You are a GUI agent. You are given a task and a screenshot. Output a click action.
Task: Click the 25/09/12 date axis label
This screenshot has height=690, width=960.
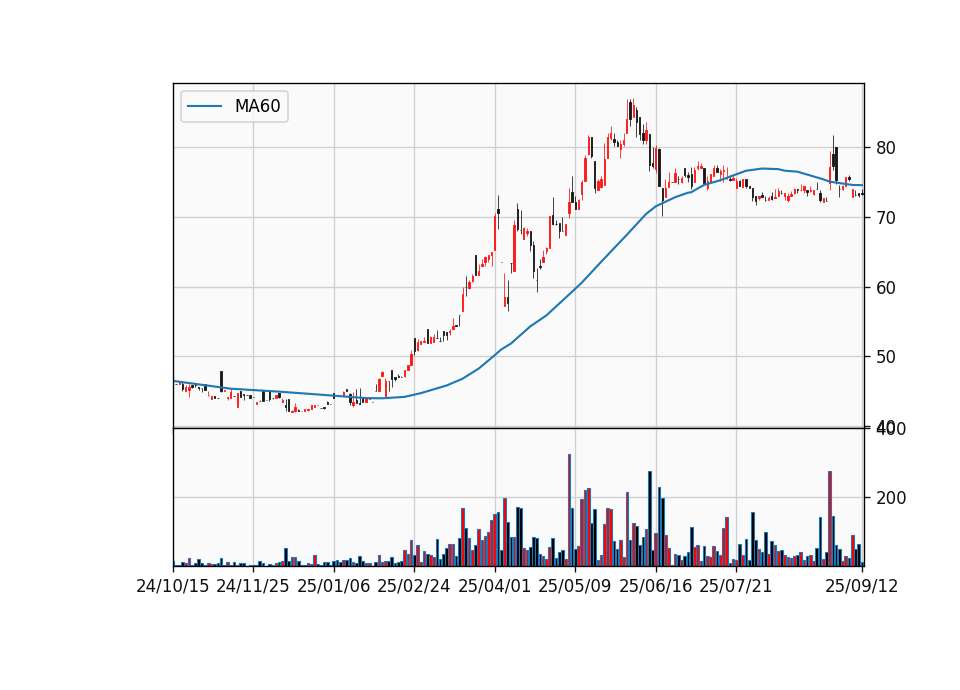click(x=862, y=586)
